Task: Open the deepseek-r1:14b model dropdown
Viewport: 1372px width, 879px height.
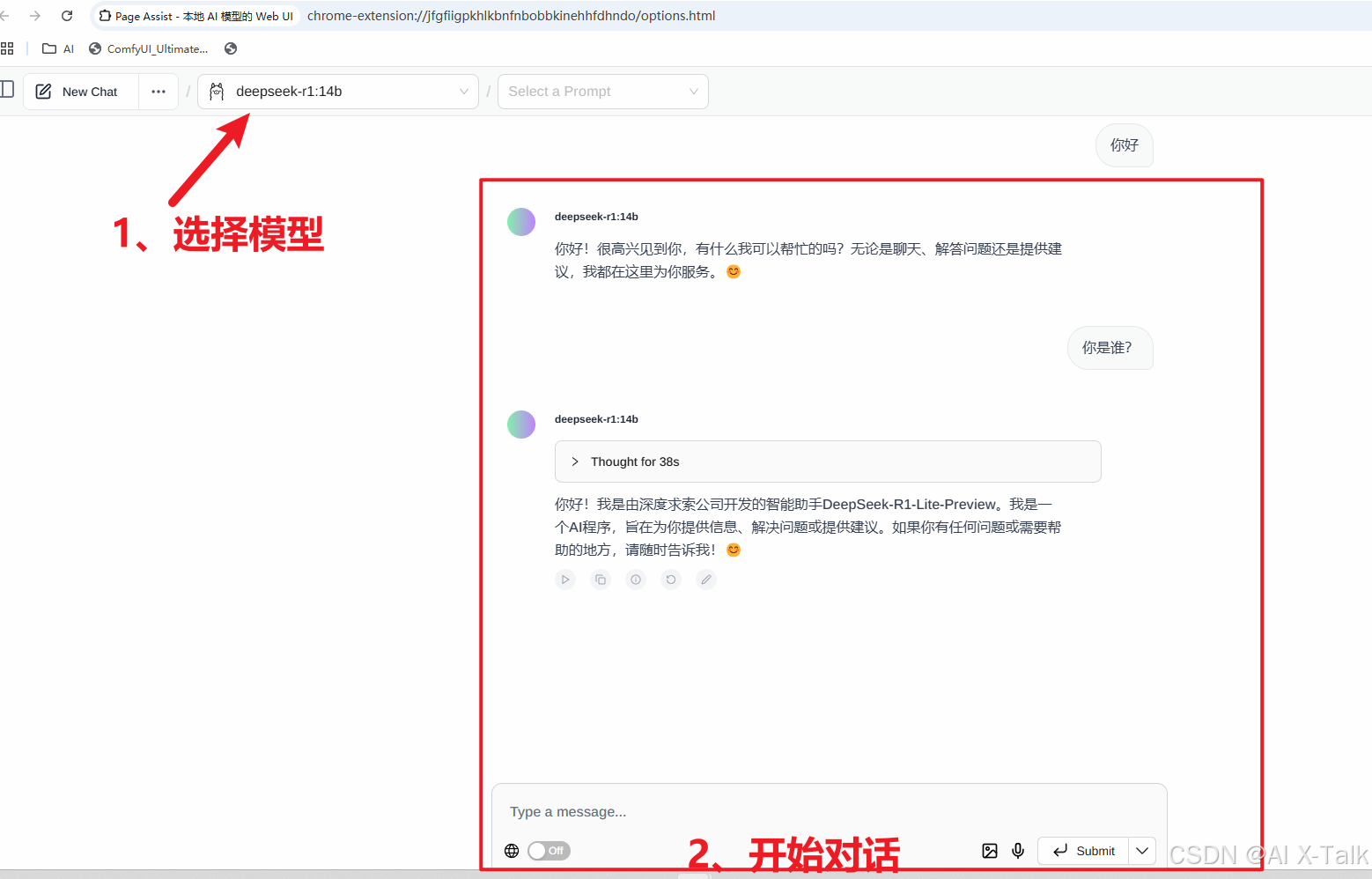Action: (x=338, y=92)
